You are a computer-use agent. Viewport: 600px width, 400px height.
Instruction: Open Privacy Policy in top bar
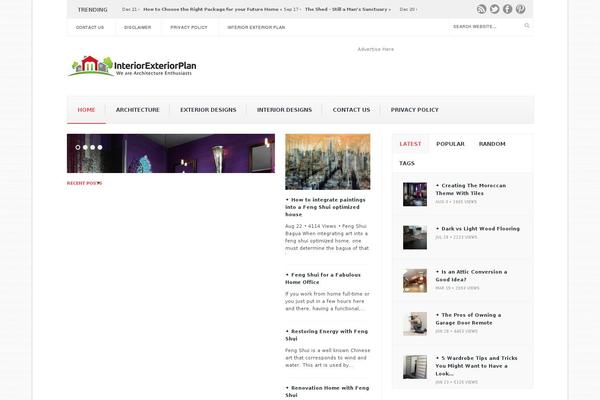(x=189, y=28)
